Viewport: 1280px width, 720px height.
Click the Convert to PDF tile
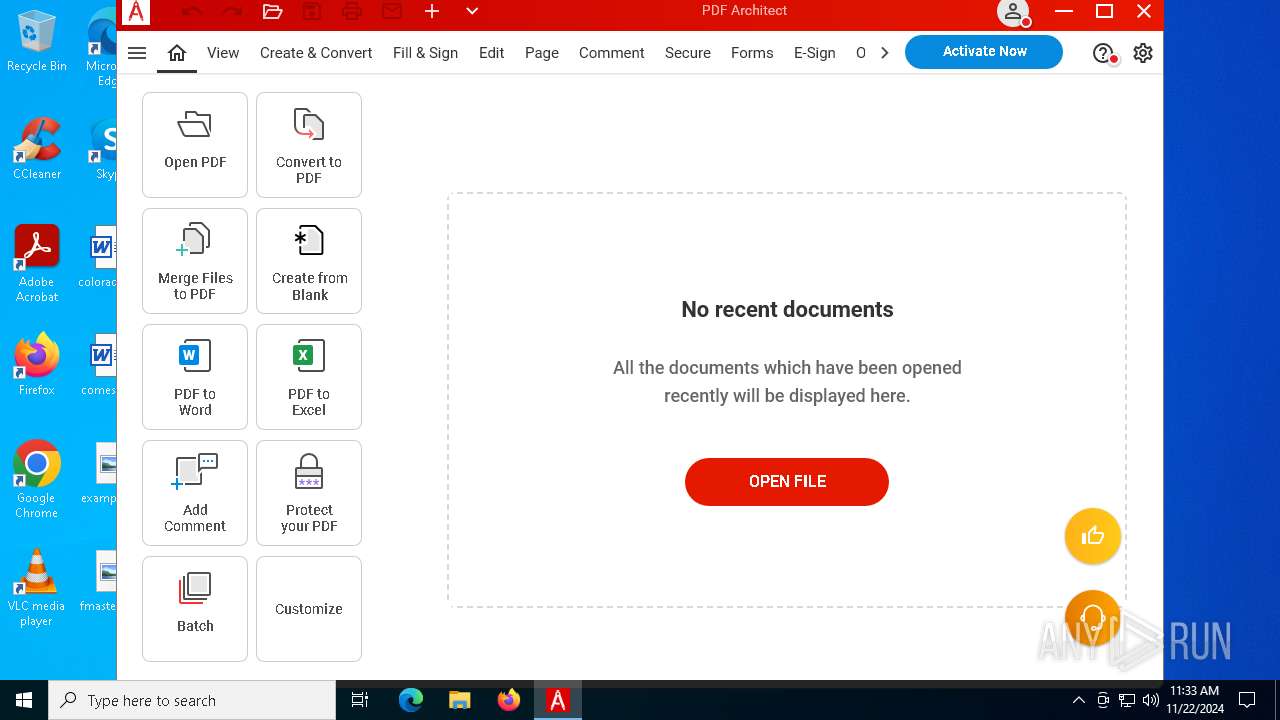coord(309,145)
